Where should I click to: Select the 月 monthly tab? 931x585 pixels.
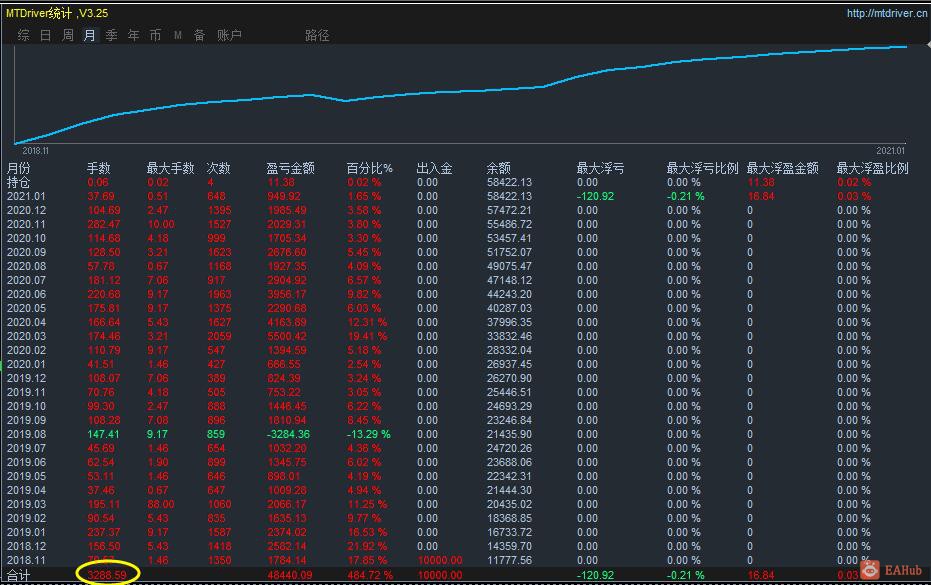(x=90, y=35)
